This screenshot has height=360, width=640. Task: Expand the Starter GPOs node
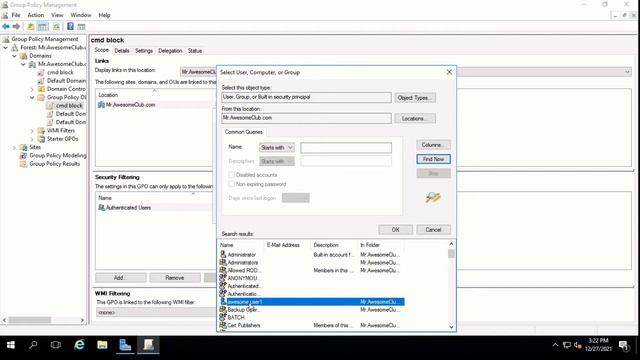32,139
